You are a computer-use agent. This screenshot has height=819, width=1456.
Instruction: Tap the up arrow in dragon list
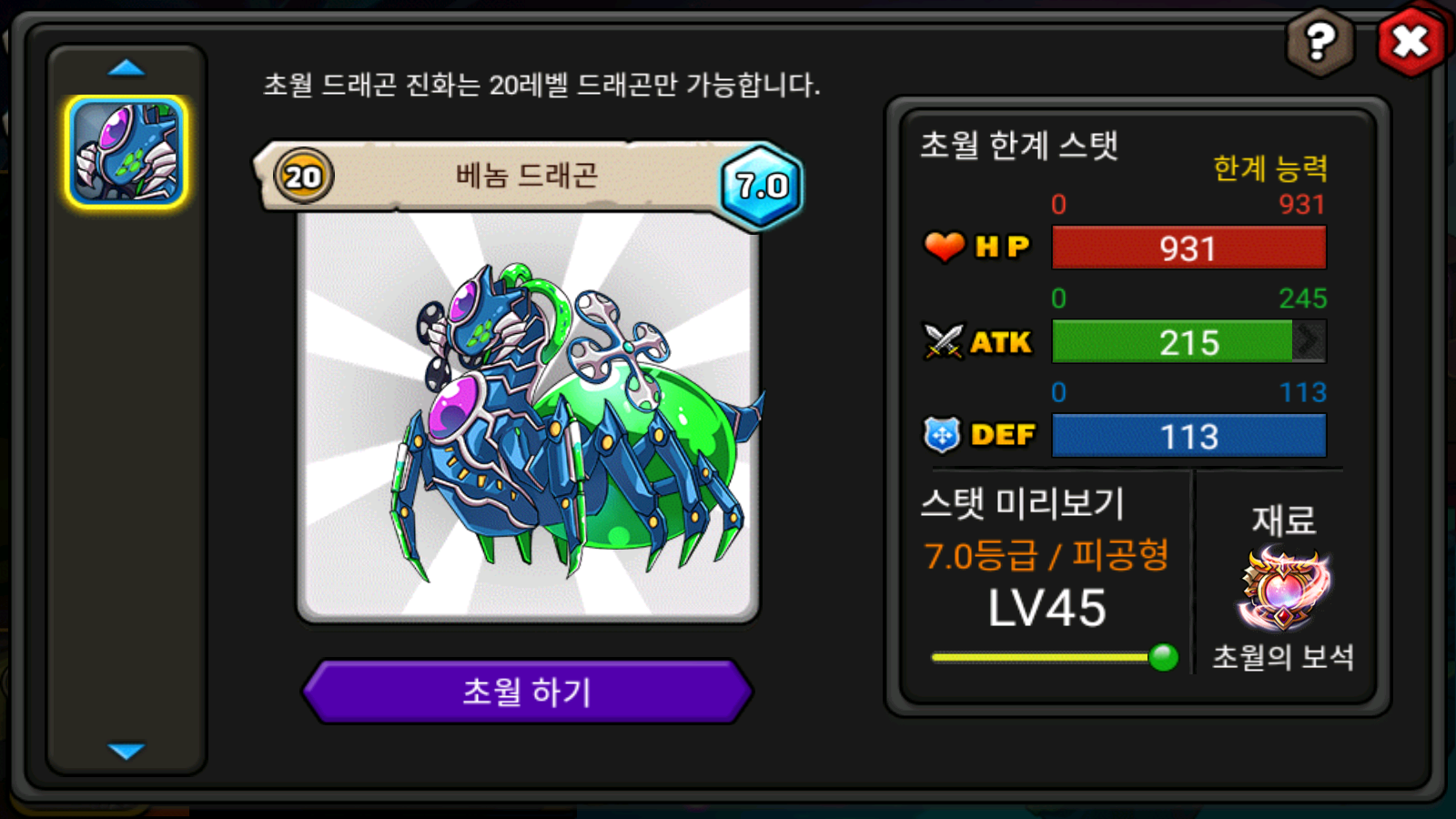coord(126,67)
